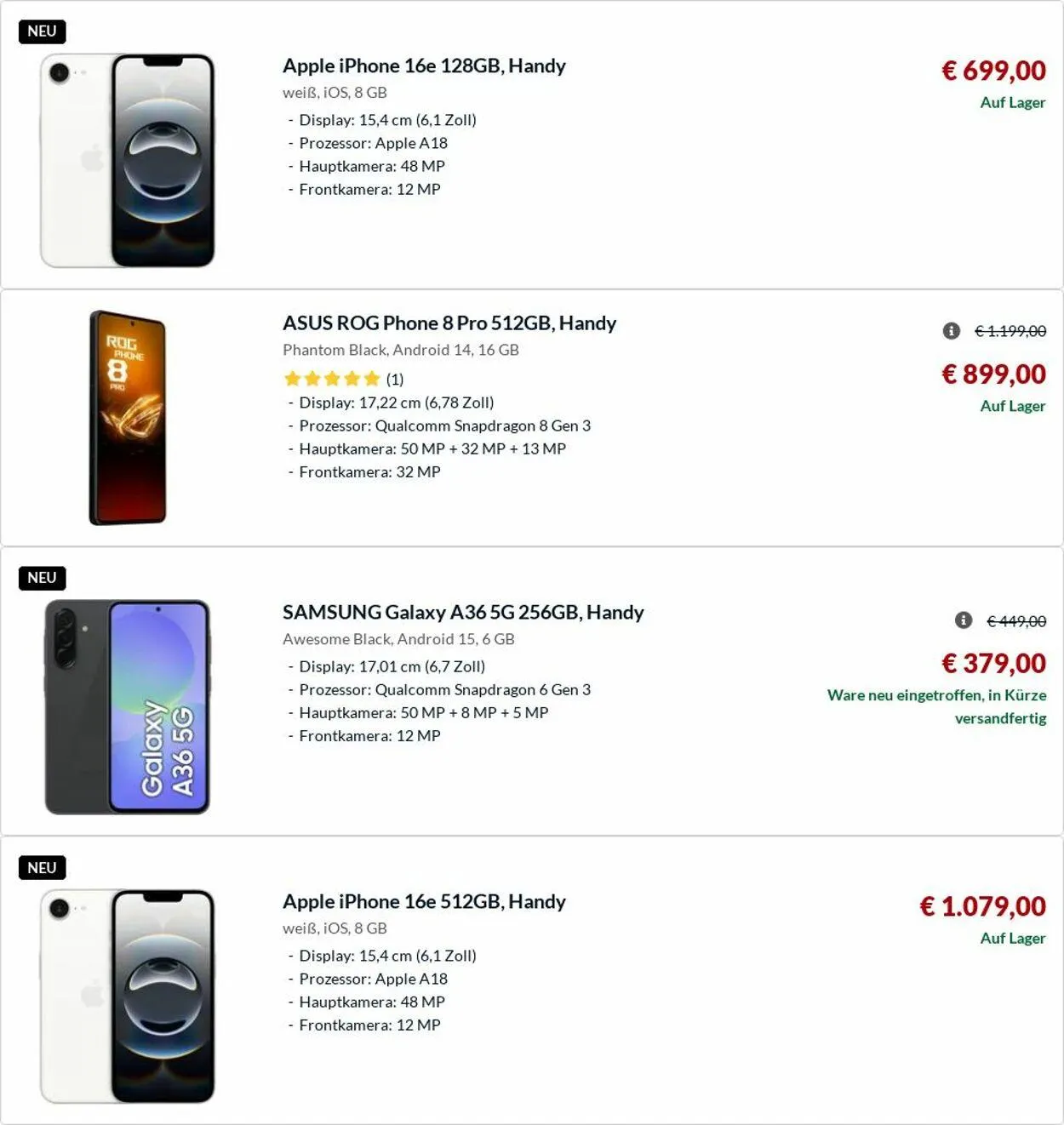Click Samsung Galaxy A36 5G product image
Viewport: 1064px width, 1125px height.
[128, 707]
